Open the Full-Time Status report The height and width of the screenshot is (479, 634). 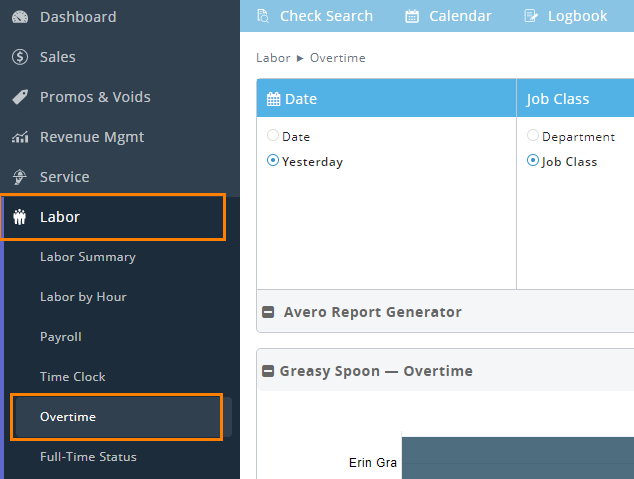tap(88, 457)
